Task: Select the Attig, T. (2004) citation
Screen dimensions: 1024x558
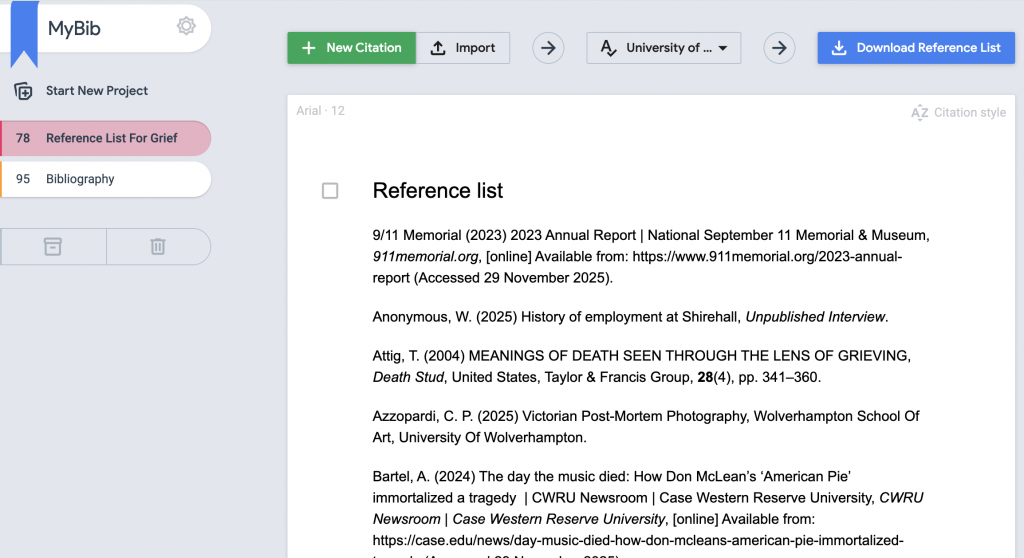Action: click(640, 367)
